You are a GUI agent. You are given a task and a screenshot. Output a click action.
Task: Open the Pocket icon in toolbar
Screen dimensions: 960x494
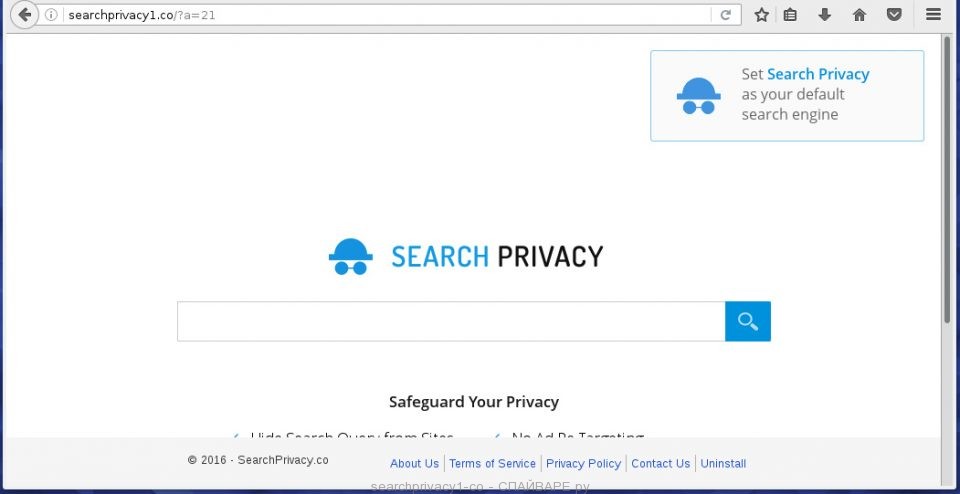[894, 15]
